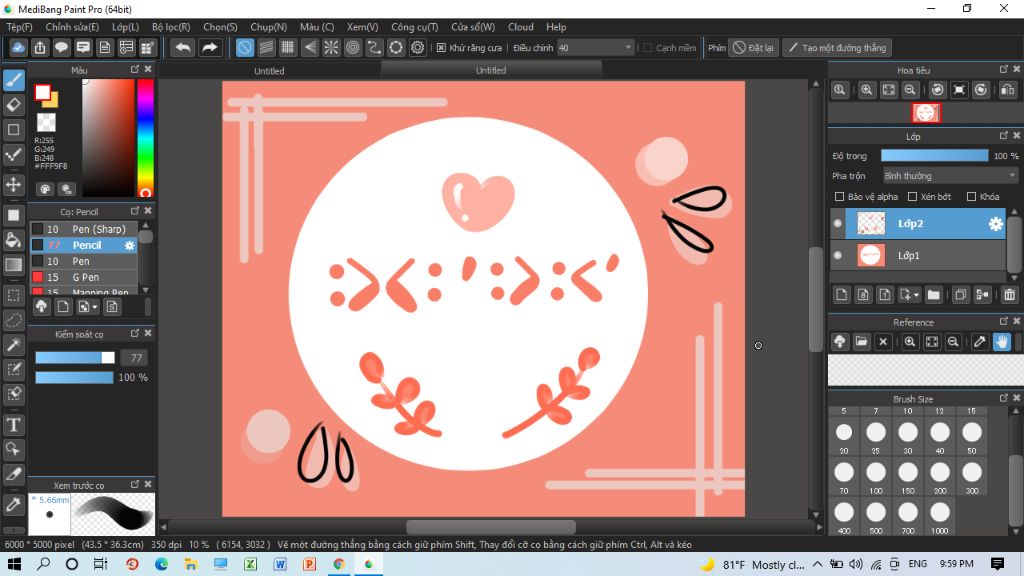Select the Text tool

tap(14, 424)
